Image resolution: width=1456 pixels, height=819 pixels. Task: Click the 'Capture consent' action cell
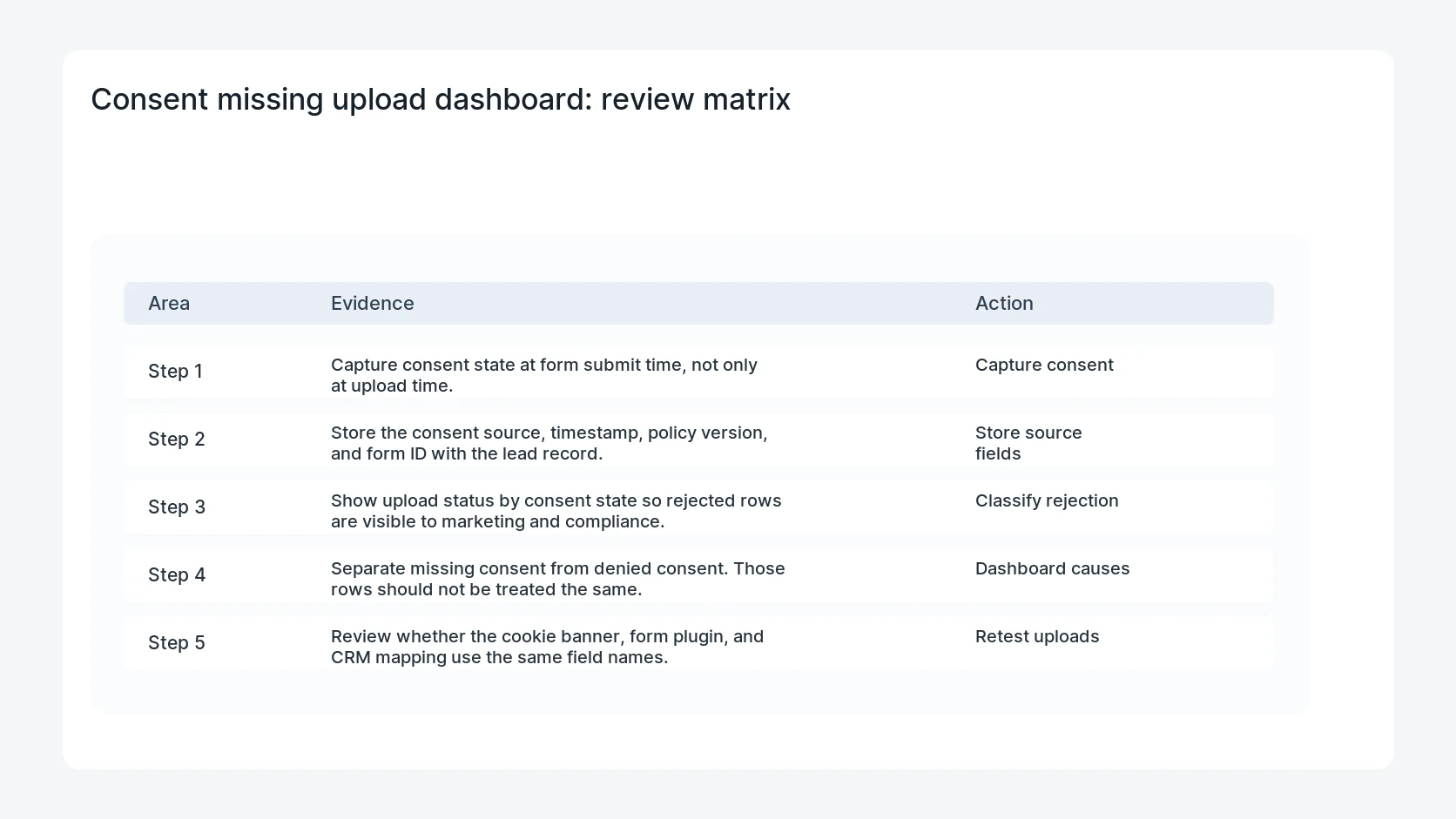pyautogui.click(x=1044, y=365)
